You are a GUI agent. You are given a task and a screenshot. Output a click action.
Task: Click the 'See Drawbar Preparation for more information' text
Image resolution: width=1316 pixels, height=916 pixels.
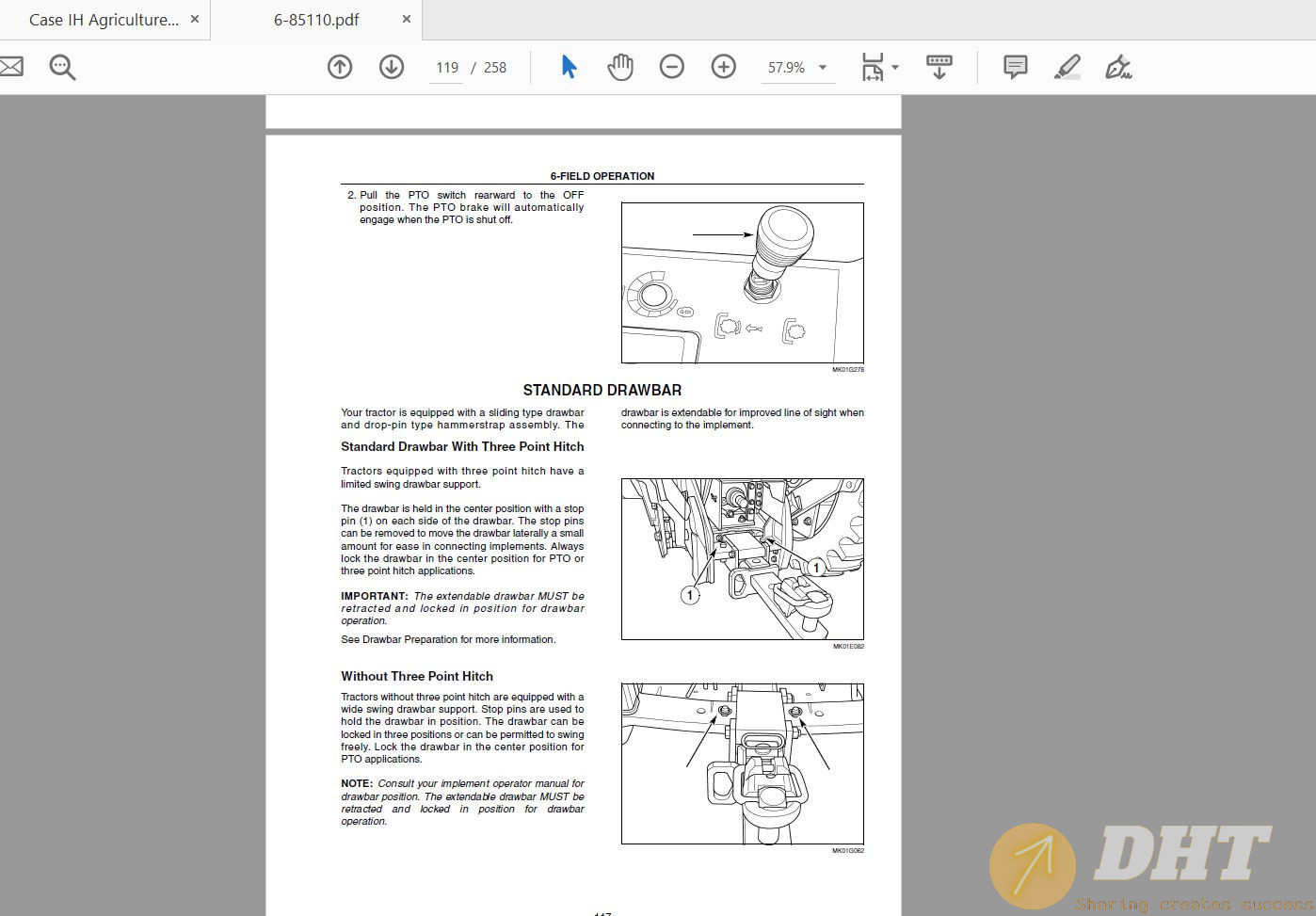448,639
